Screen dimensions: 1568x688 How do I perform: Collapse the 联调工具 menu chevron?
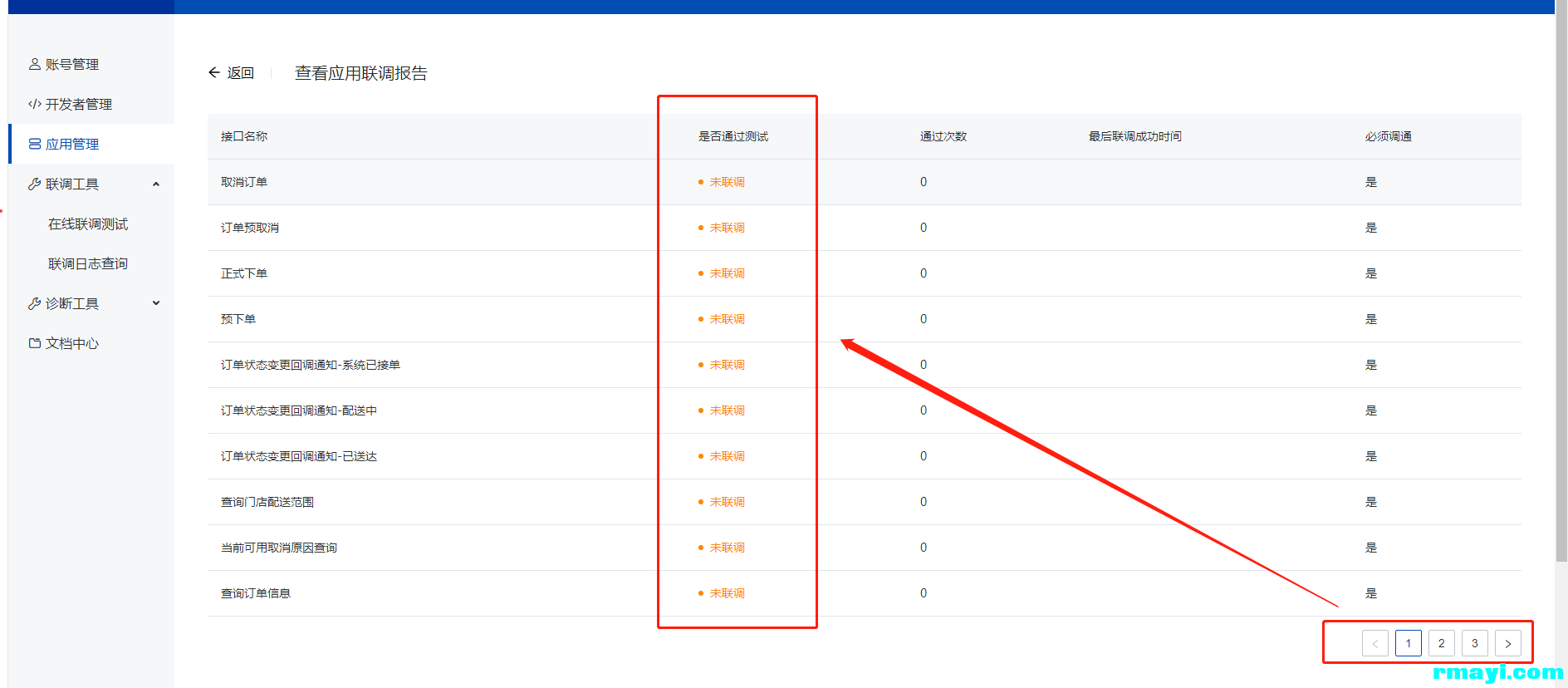[x=156, y=184]
